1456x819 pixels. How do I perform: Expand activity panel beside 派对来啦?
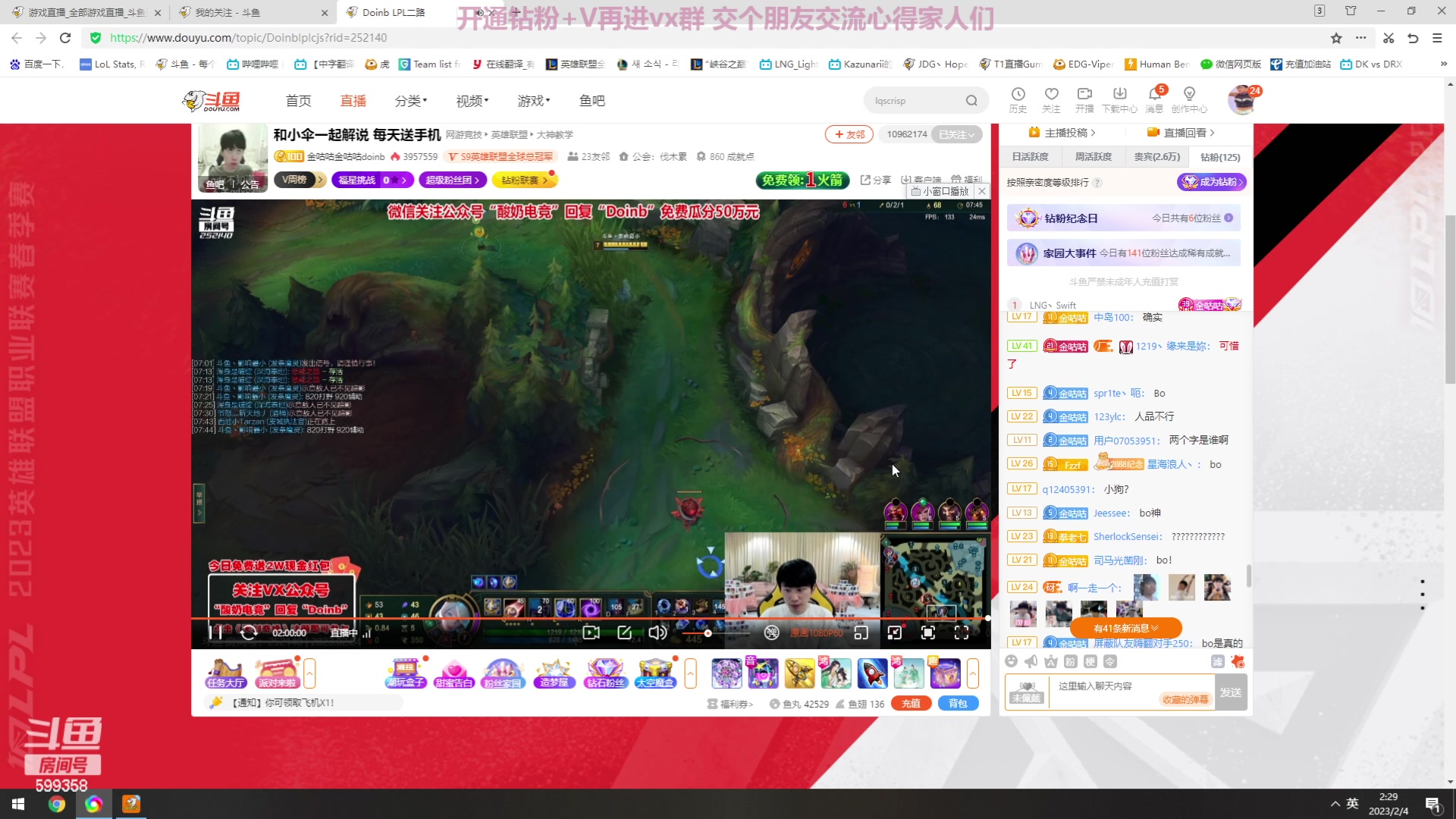(x=309, y=673)
